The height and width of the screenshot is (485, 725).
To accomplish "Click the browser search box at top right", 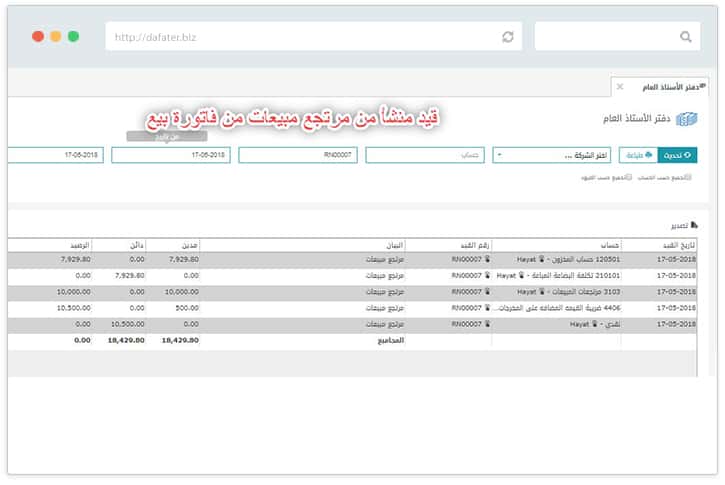I will pyautogui.click(x=617, y=37).
